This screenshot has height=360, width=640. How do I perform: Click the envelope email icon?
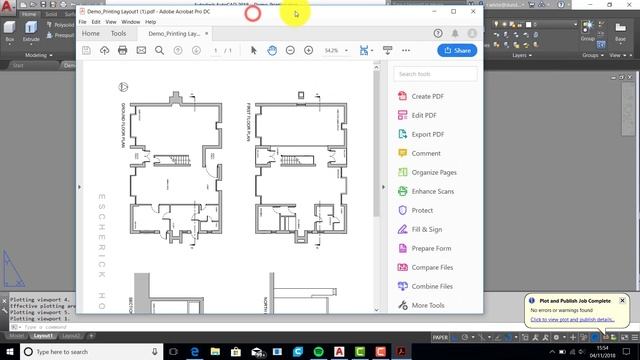point(141,50)
